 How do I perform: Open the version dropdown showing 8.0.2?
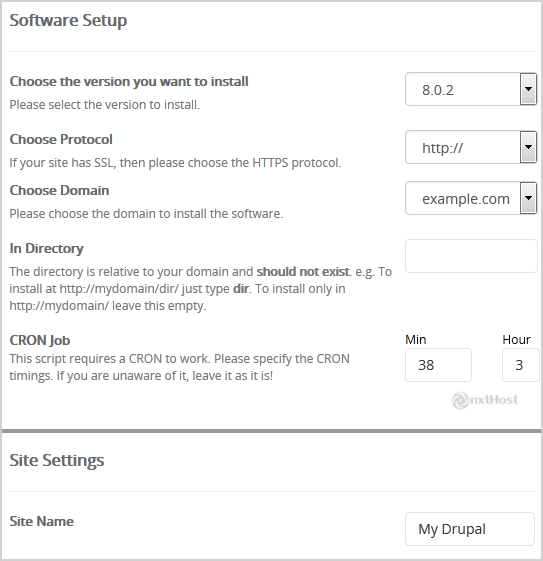coord(471,89)
